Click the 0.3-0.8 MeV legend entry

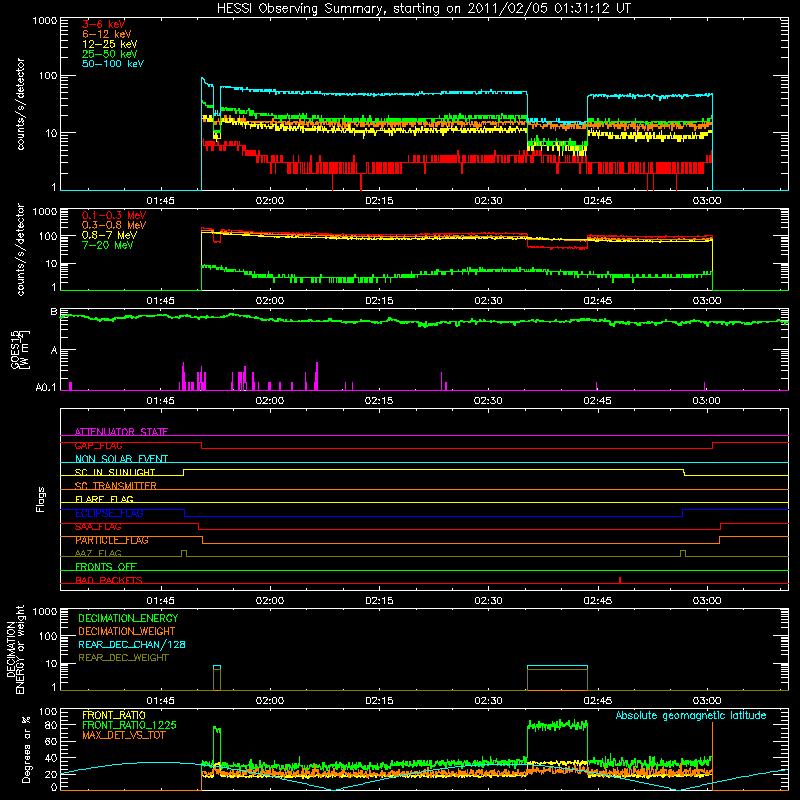[114, 225]
